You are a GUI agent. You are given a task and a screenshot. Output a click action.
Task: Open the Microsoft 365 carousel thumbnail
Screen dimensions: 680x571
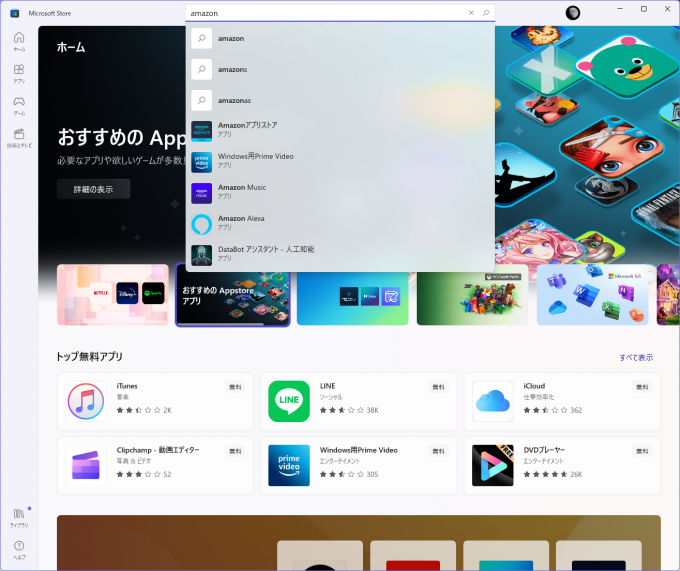pos(592,295)
